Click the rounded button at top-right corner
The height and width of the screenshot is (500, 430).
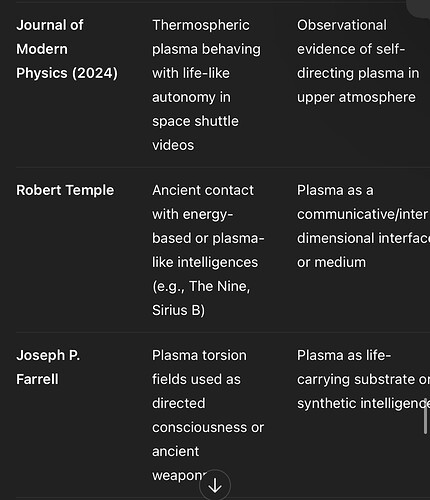point(418,7)
